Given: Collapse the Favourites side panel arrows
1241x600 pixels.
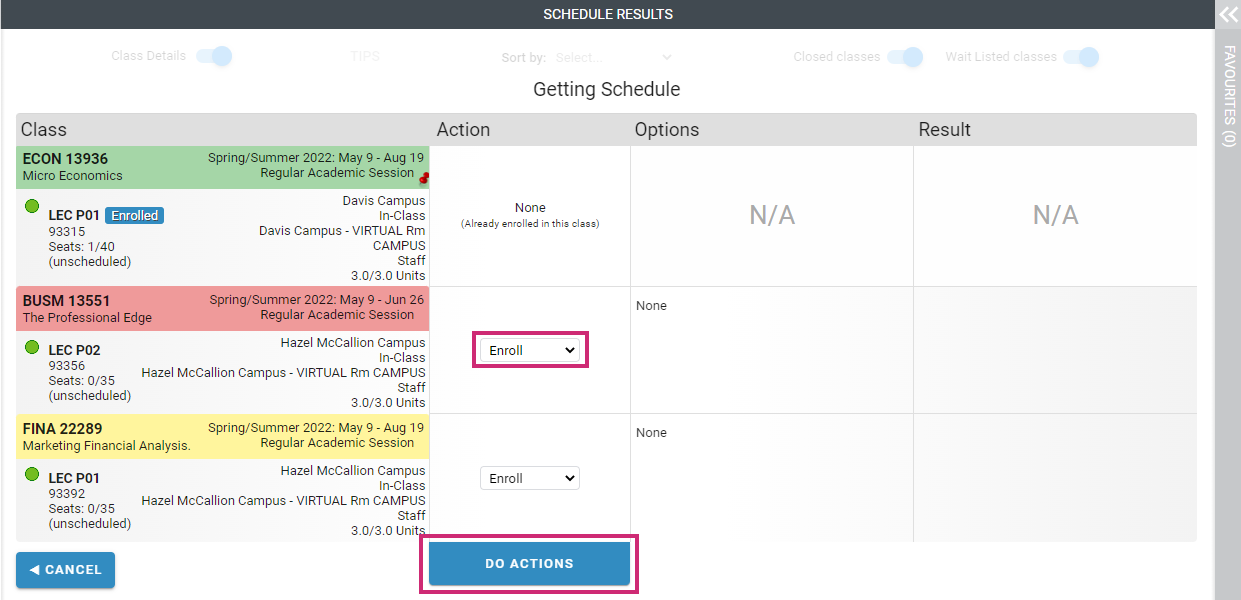Looking at the screenshot, I should click(x=1228, y=14).
